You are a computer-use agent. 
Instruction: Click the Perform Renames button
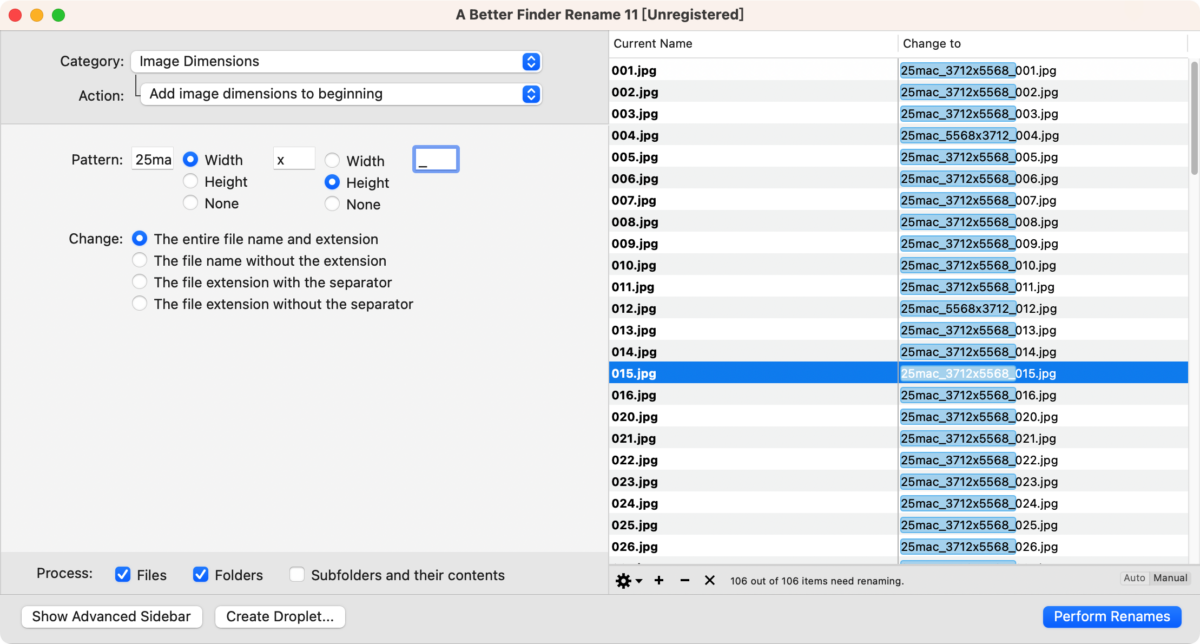1112,617
